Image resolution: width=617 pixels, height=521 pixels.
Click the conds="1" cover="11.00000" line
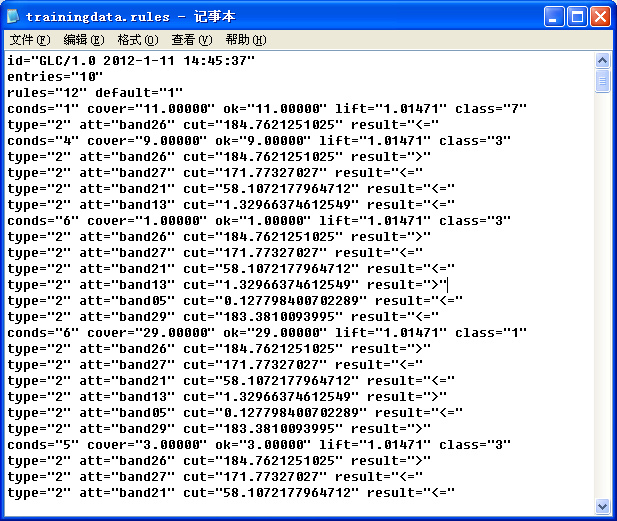point(267,109)
